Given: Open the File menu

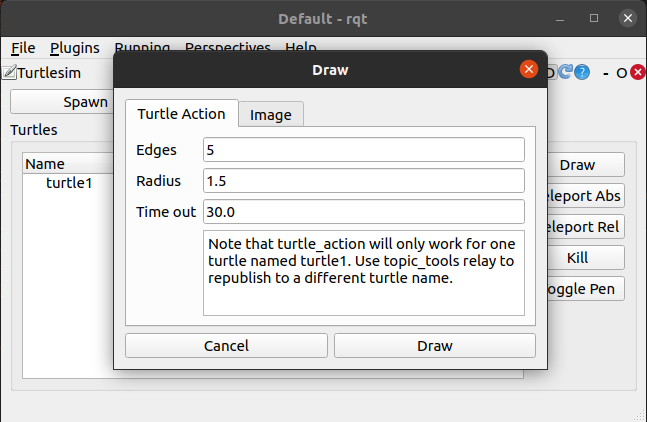Looking at the screenshot, I should pos(23,48).
